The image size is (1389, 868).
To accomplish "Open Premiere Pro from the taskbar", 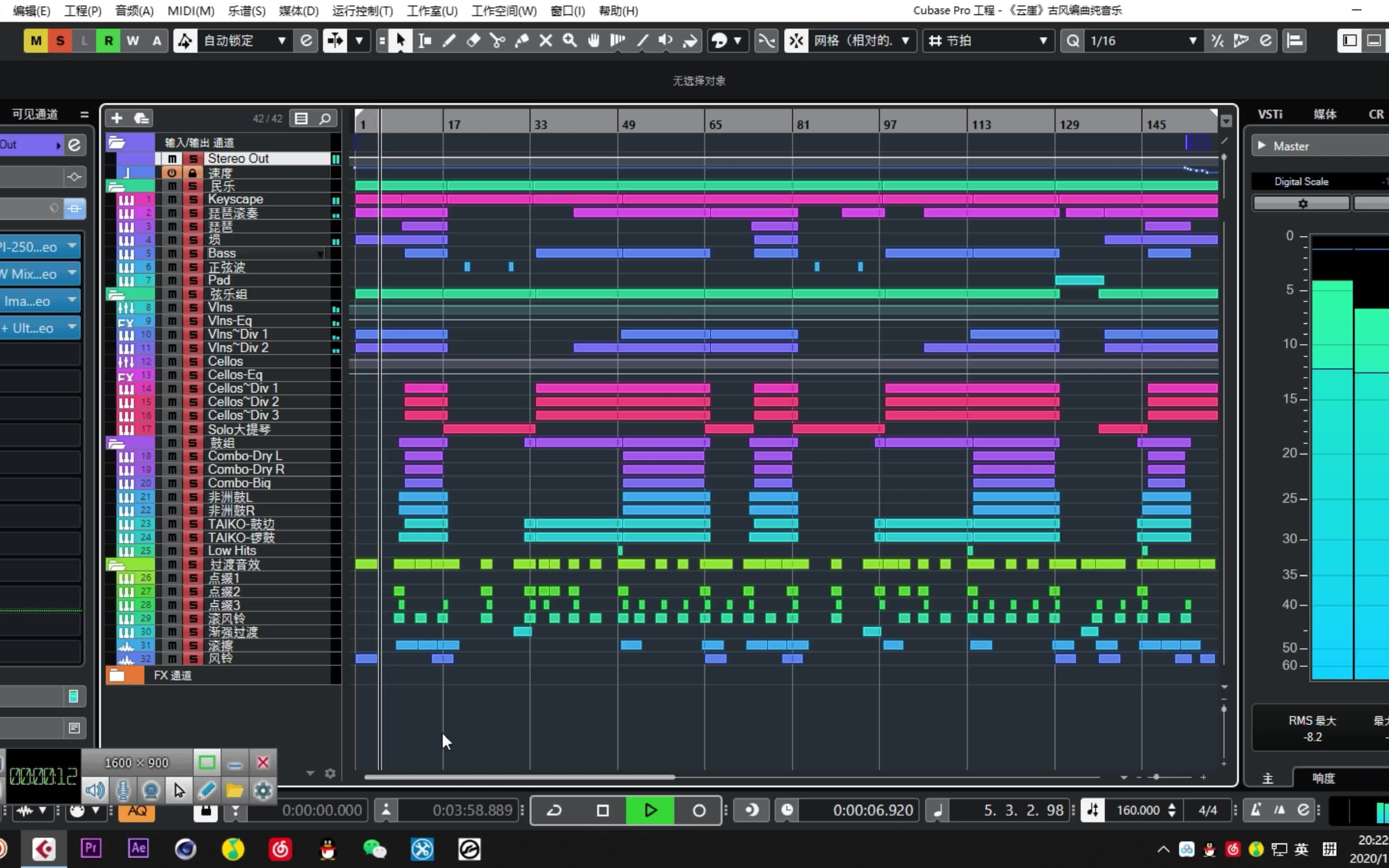I will tap(91, 848).
